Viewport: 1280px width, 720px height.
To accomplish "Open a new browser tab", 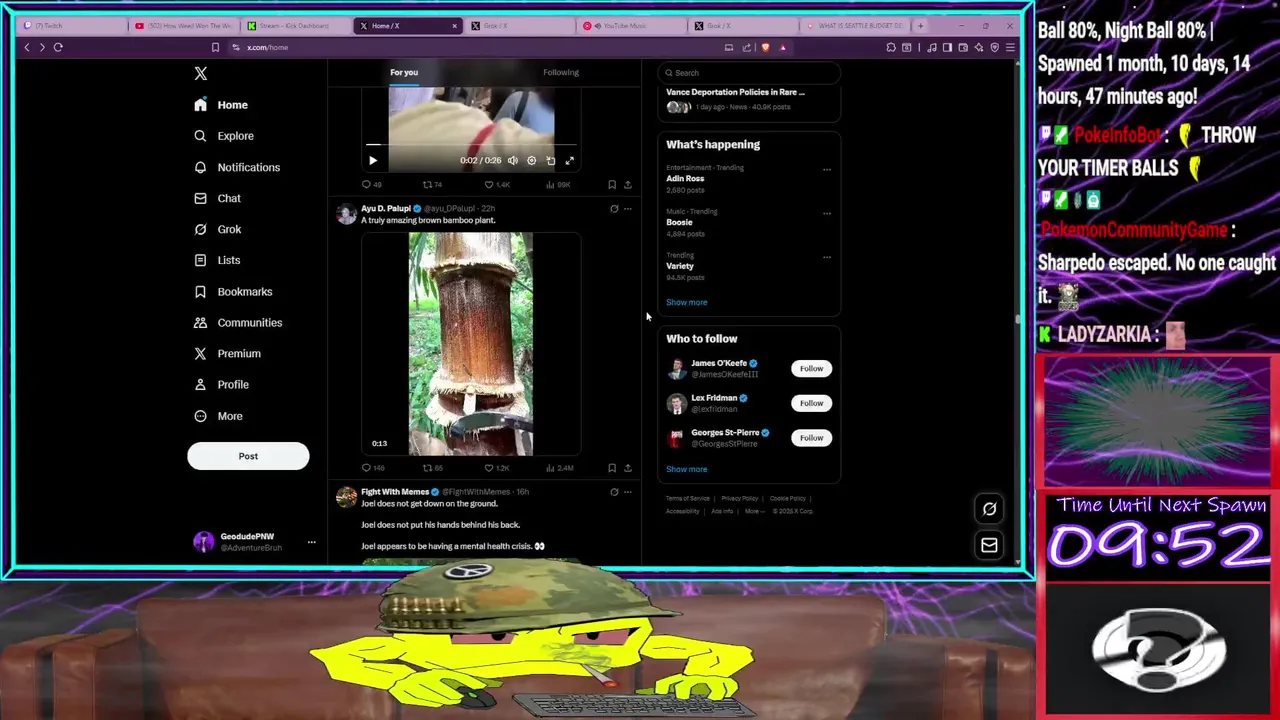I will point(920,26).
